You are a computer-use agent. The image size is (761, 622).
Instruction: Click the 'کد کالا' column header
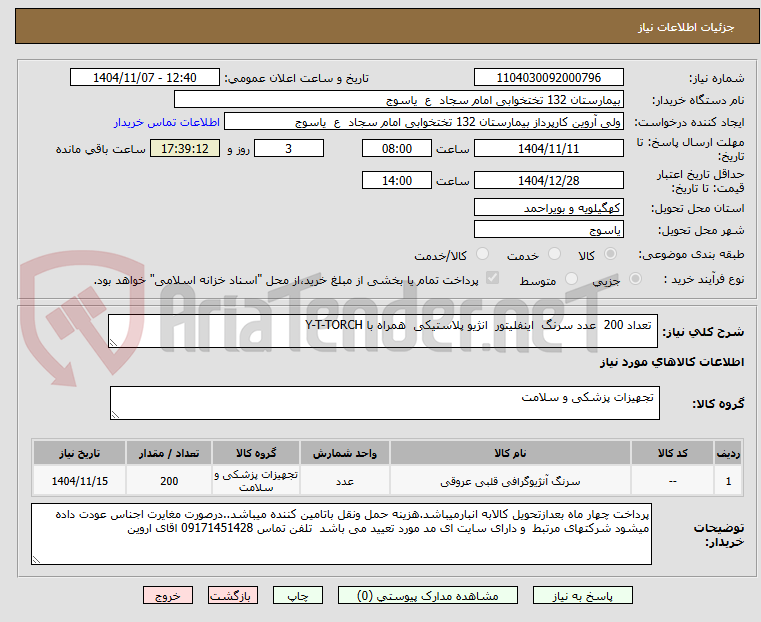pos(672,453)
